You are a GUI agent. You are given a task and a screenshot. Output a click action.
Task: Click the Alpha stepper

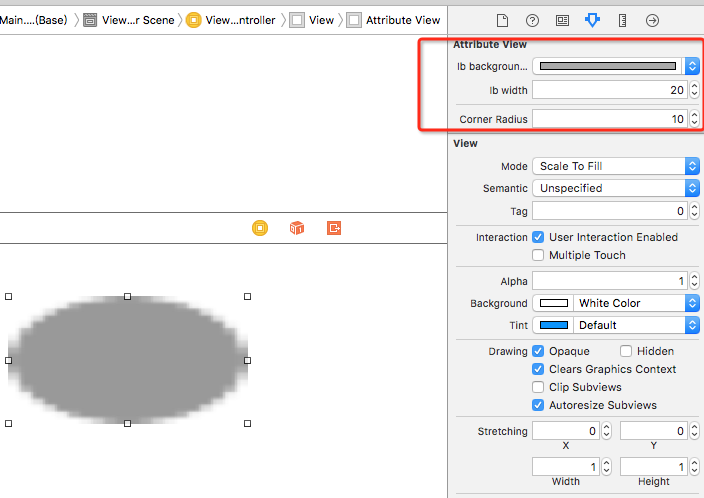[x=695, y=281]
